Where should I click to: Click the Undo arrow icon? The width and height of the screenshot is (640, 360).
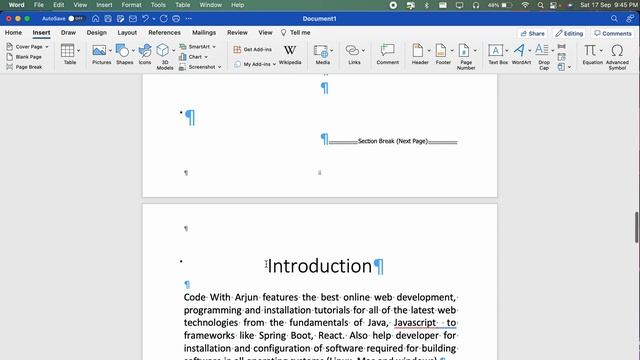click(145, 19)
